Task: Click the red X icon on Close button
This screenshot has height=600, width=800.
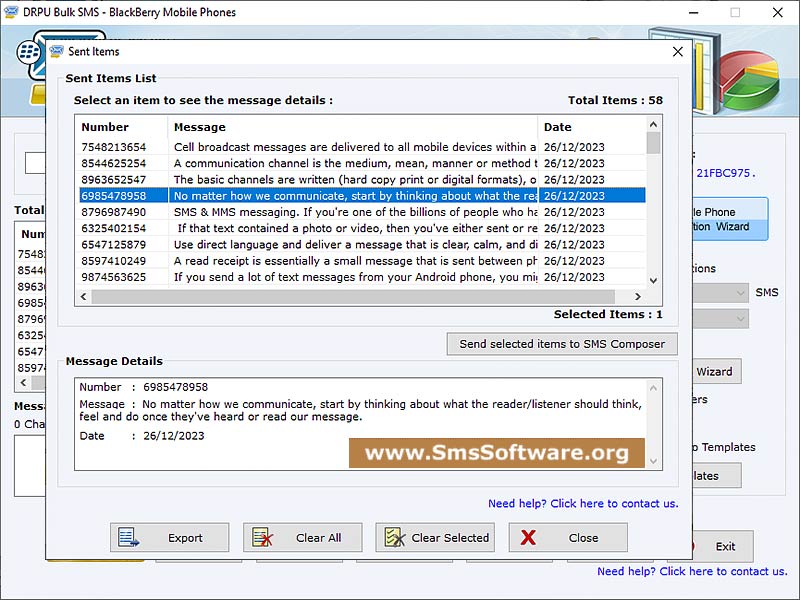Action: pos(527,537)
